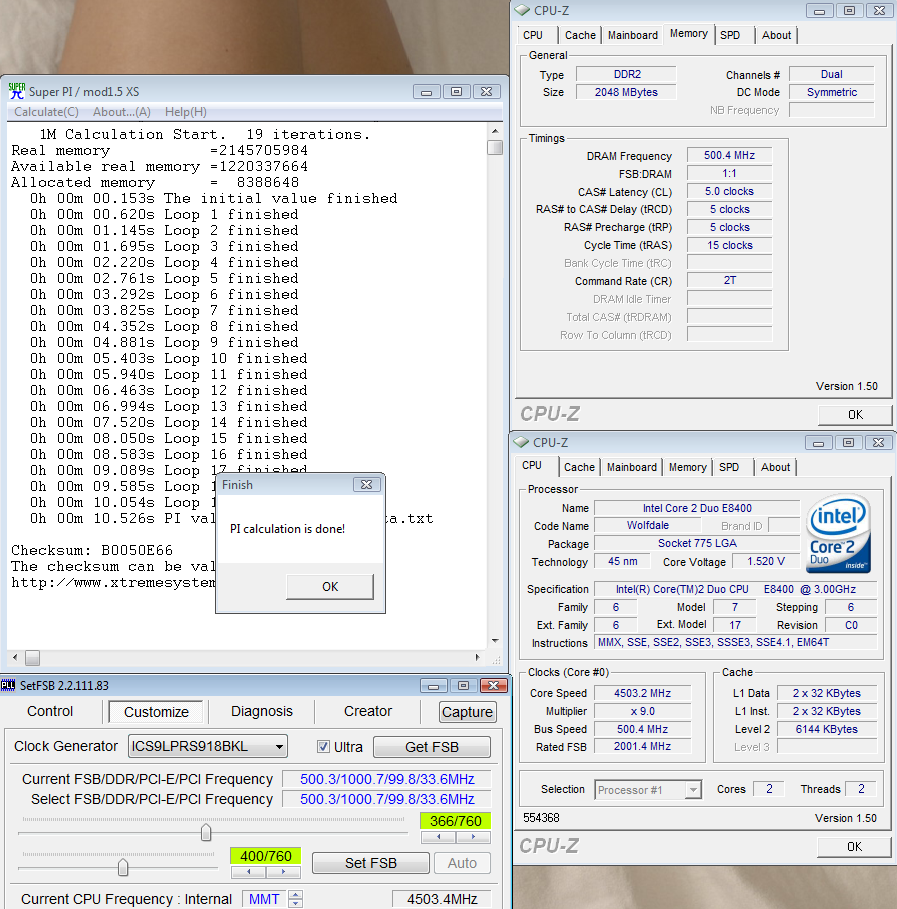Select the Control tab in SetFSB
This screenshot has height=909, width=897.
point(50,711)
